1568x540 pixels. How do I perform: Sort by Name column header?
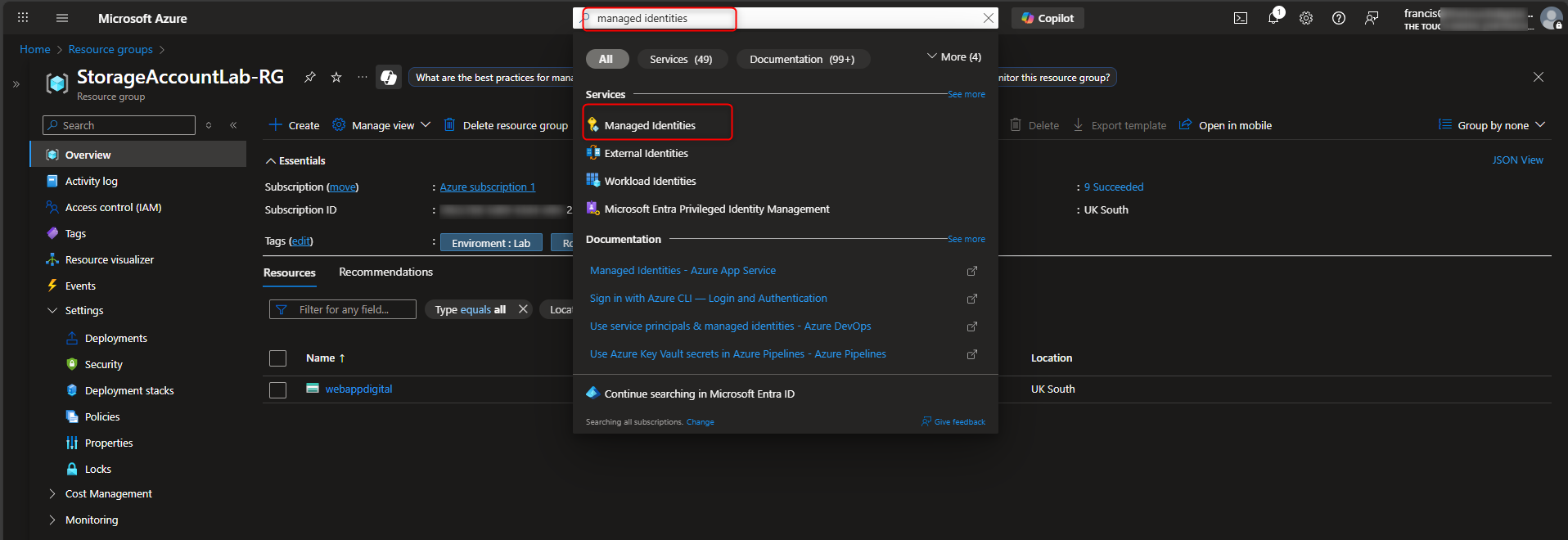pyautogui.click(x=326, y=358)
